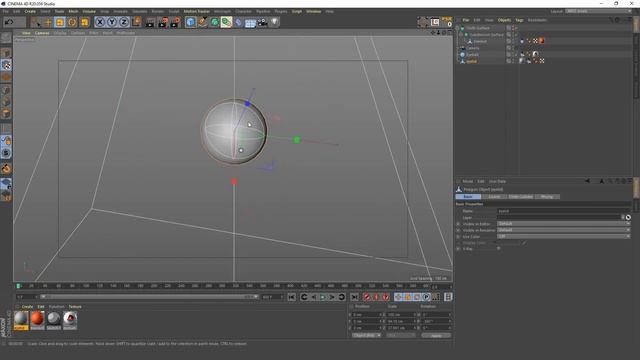
Task: Switch to Basic tab in Attributes
Action: [468, 197]
